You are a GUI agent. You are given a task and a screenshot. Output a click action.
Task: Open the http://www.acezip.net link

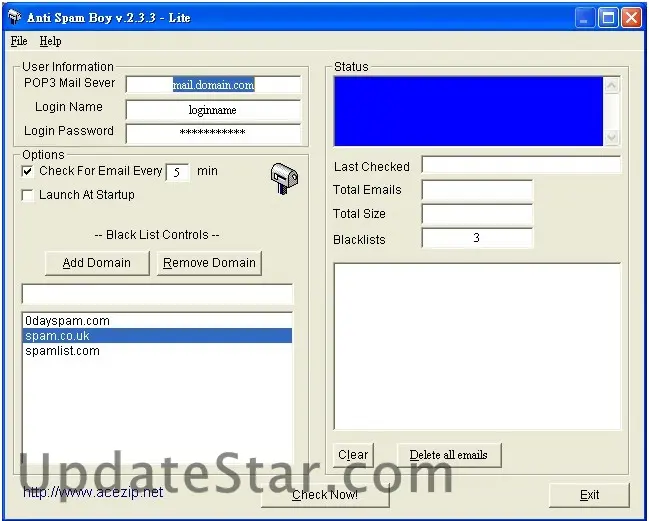click(93, 492)
